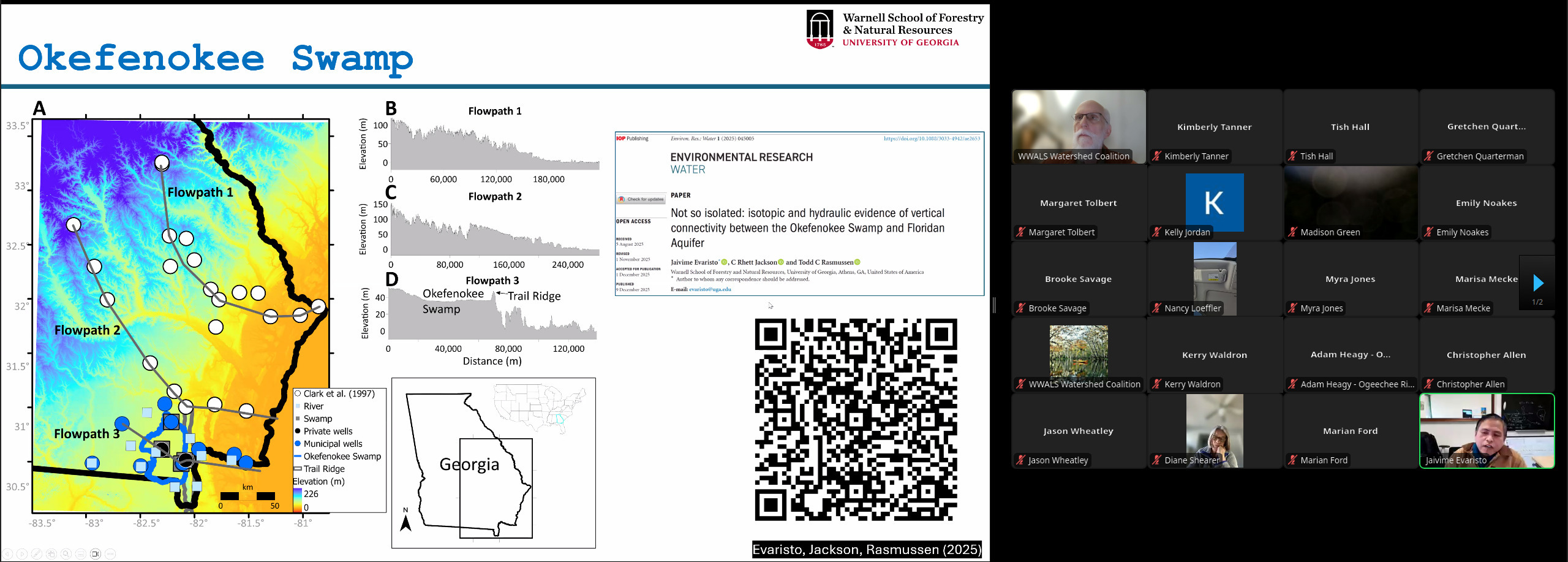This screenshot has height=562, width=1568.
Task: Open the pen and laser pointer tools
Action: [x=36, y=554]
